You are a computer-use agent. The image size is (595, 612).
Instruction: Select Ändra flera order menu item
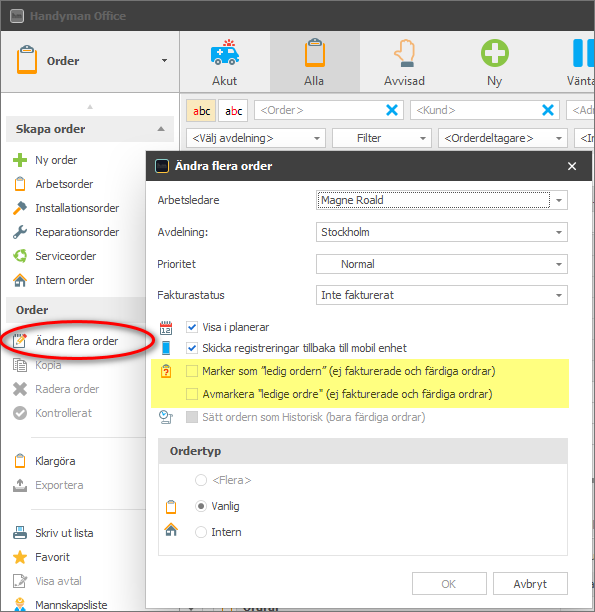(x=77, y=341)
